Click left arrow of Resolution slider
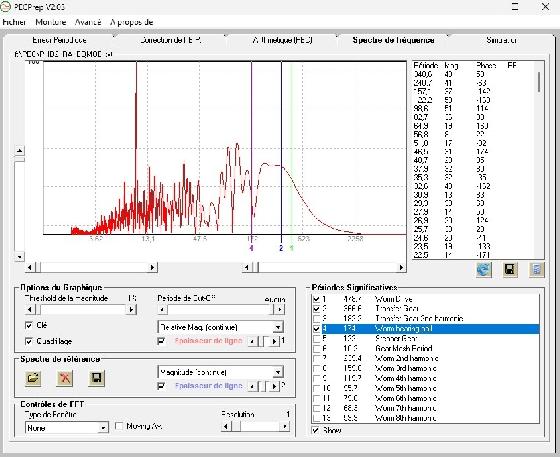The image size is (560, 457). (225, 426)
